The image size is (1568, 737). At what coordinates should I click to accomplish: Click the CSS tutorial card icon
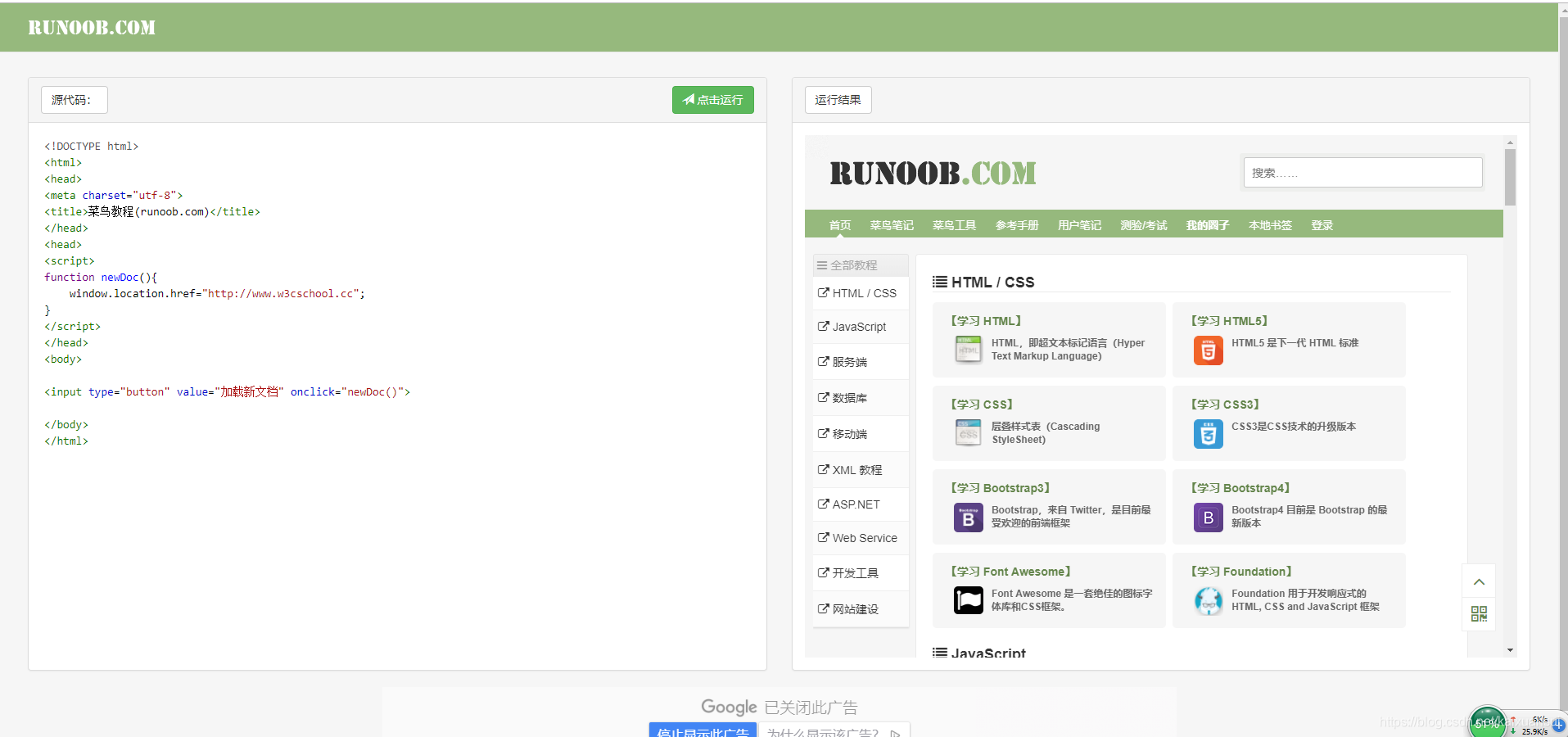[x=968, y=433]
